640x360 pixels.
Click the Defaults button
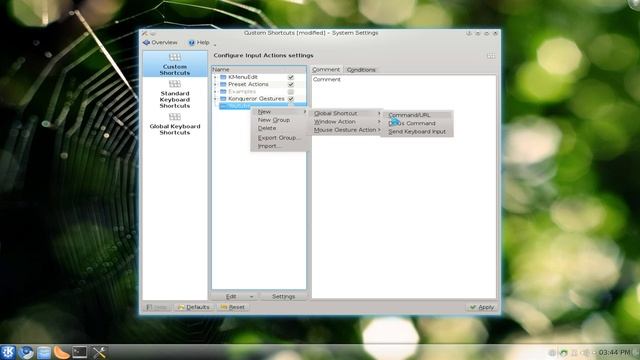[194, 307]
